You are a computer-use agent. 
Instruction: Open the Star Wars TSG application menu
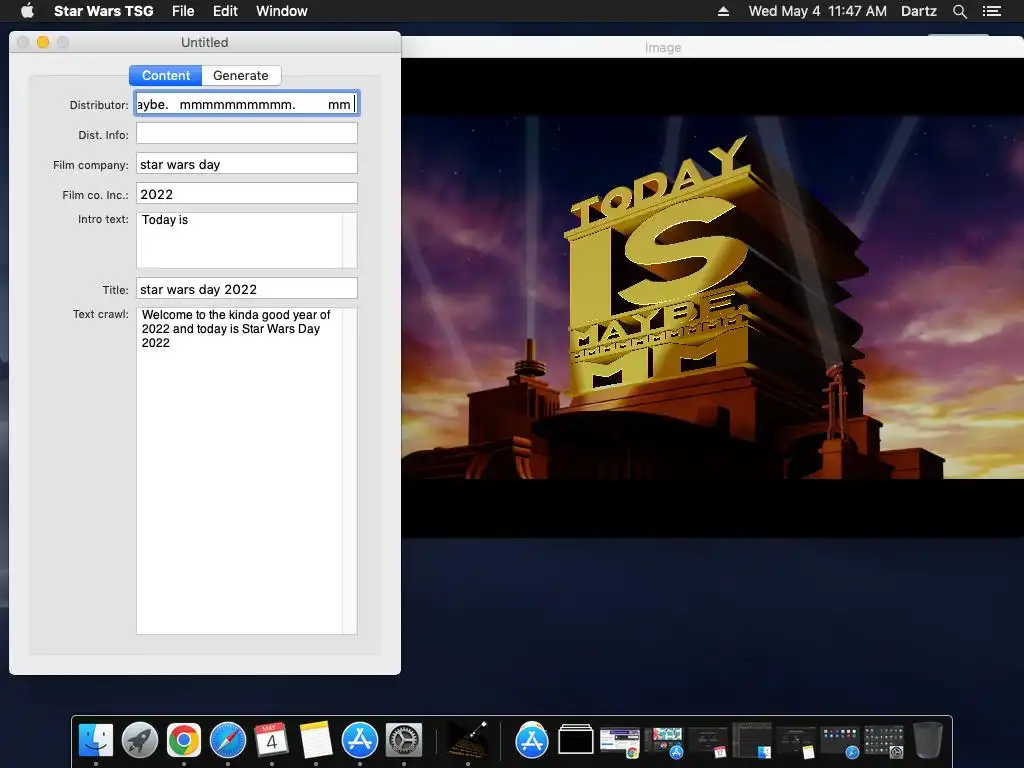(104, 11)
